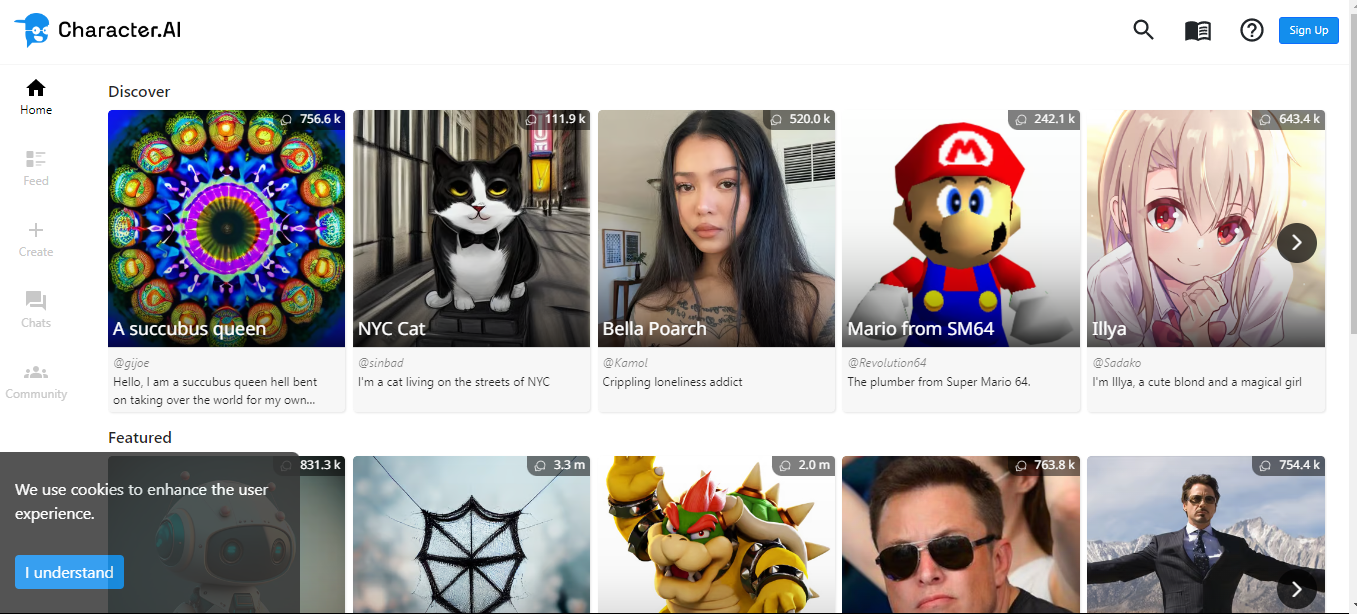The image size is (1357, 614).
Task: Click 'Crippling loneliness addict' description
Action: click(672, 382)
